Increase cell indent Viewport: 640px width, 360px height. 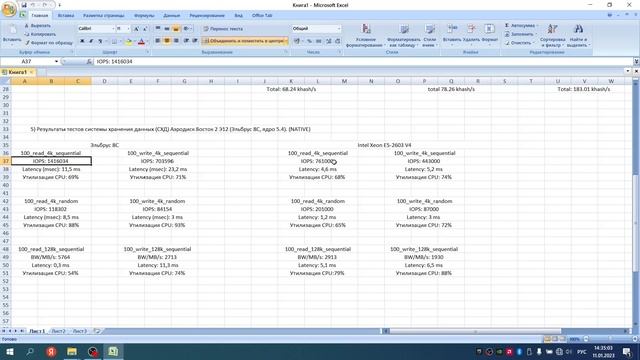195,41
